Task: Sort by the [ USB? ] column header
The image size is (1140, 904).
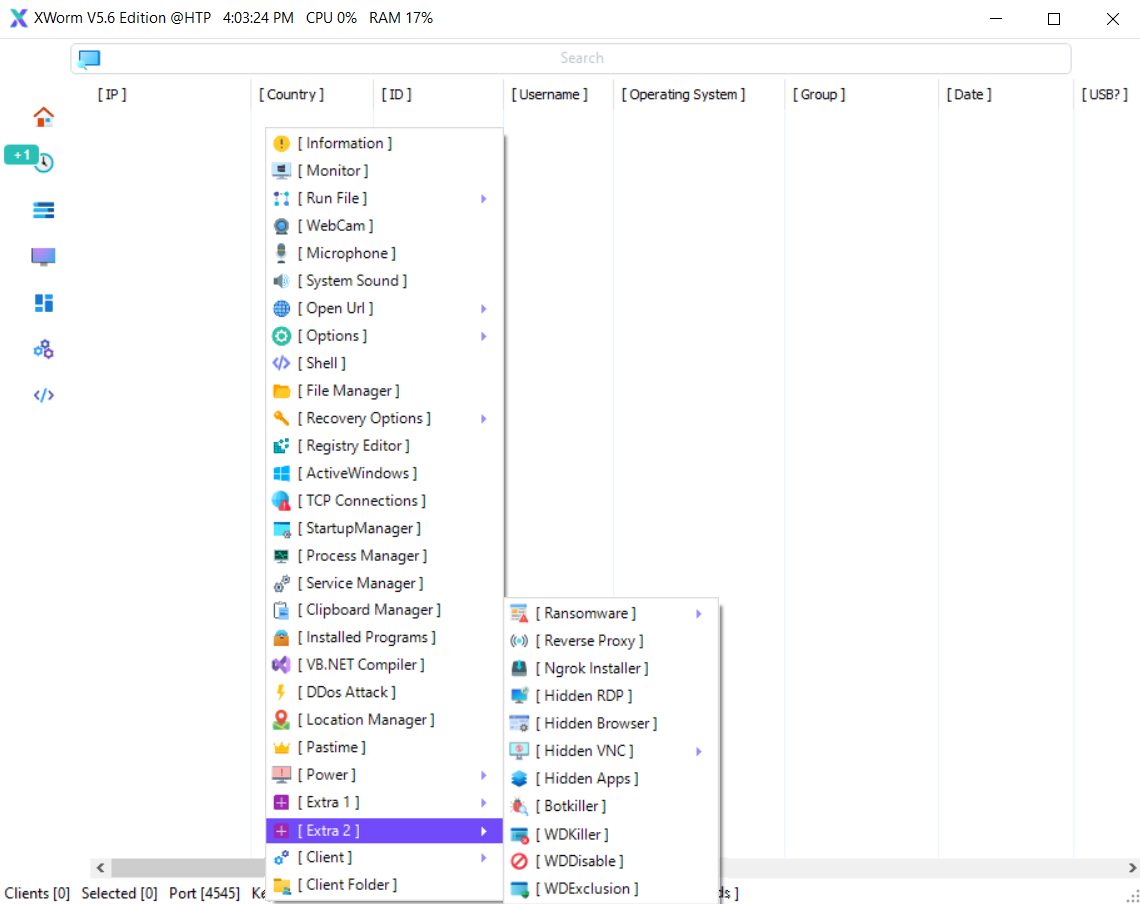Action: 1104,95
